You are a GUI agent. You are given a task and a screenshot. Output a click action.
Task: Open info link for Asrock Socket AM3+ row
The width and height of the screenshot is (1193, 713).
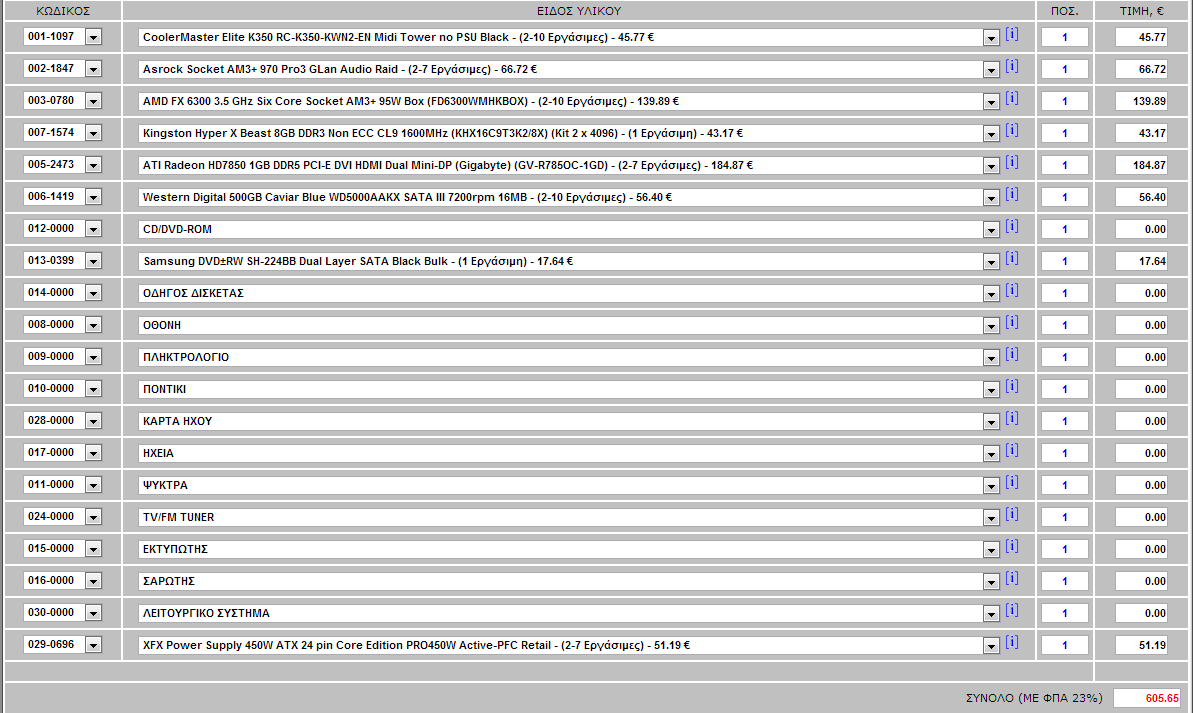pyautogui.click(x=1011, y=66)
